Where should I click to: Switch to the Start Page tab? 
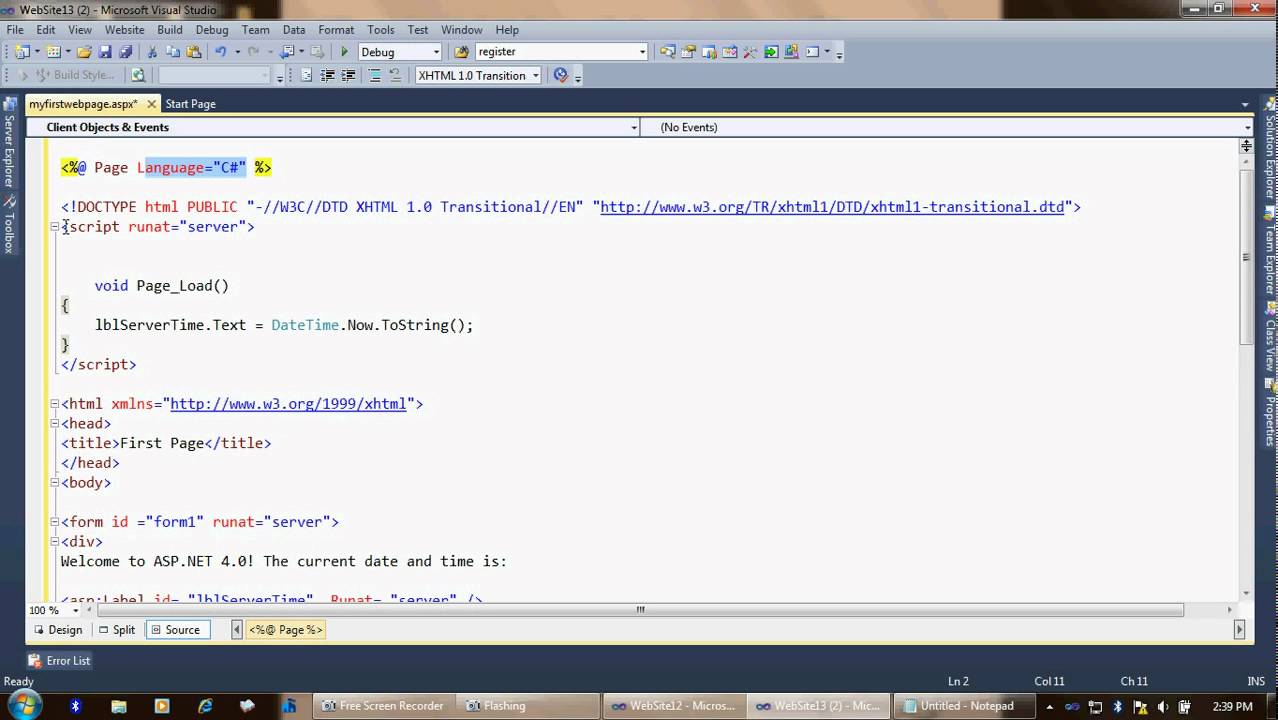point(190,104)
